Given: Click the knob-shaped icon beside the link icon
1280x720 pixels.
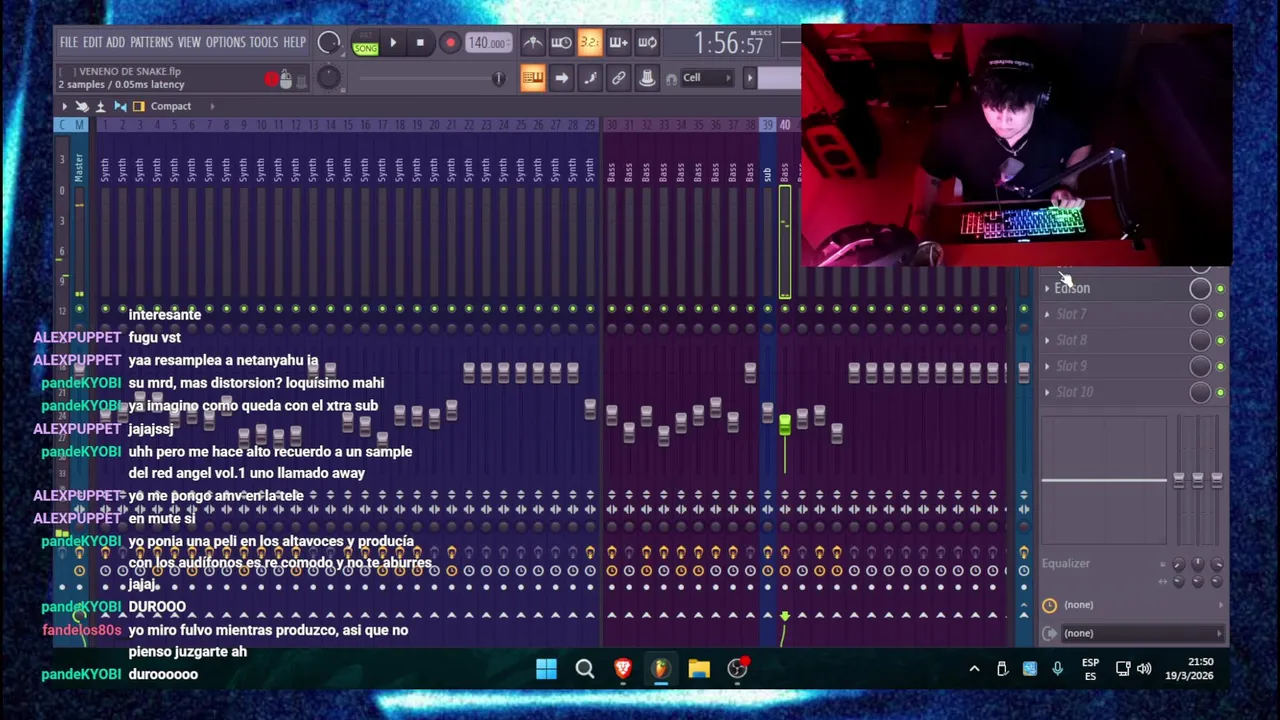Looking at the screenshot, I should 647,78.
